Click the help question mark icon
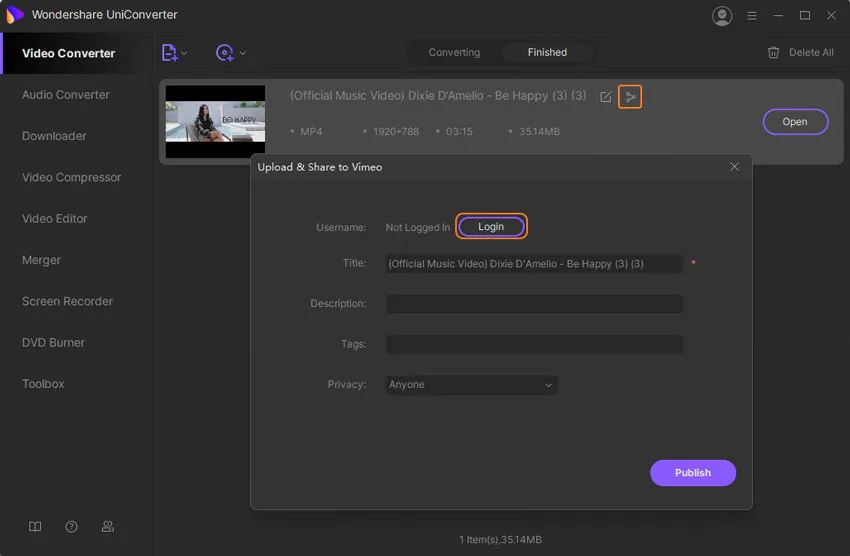 [71, 527]
